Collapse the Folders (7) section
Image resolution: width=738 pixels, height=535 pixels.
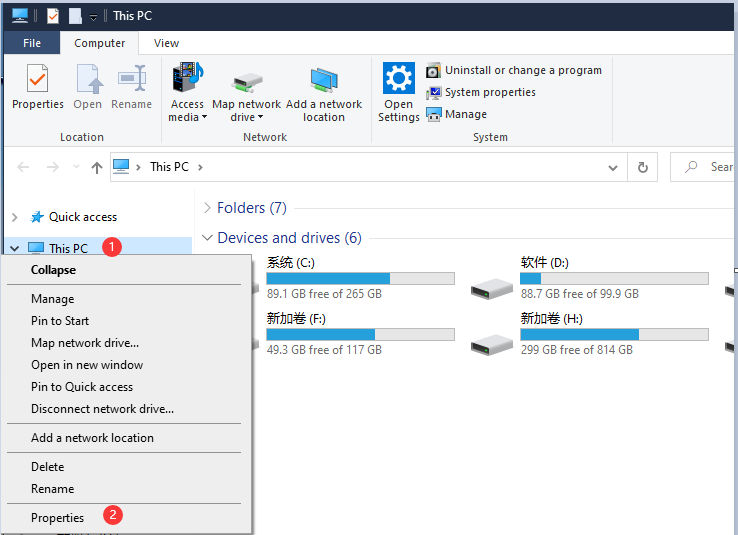[207, 208]
